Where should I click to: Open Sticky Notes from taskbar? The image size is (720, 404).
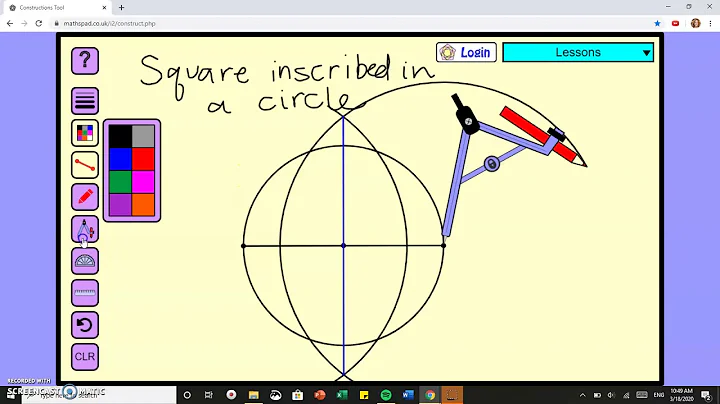364,395
